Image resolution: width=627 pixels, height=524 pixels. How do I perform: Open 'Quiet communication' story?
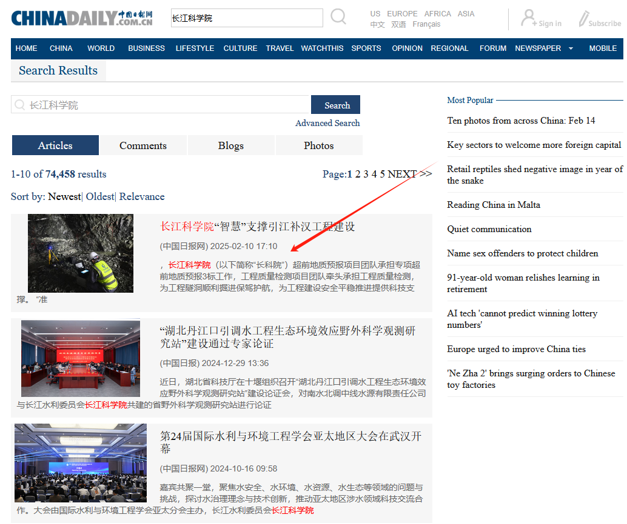coord(489,229)
